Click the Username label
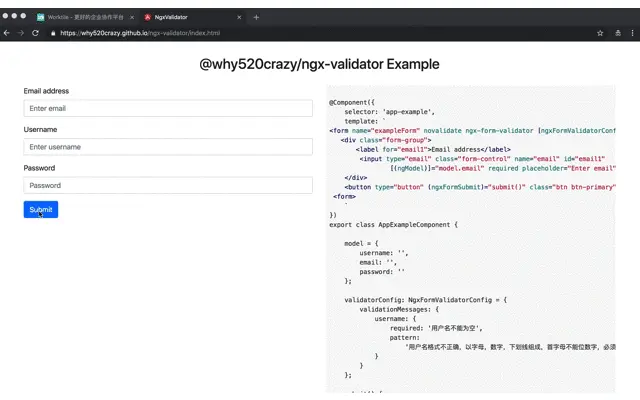 pos(40,129)
